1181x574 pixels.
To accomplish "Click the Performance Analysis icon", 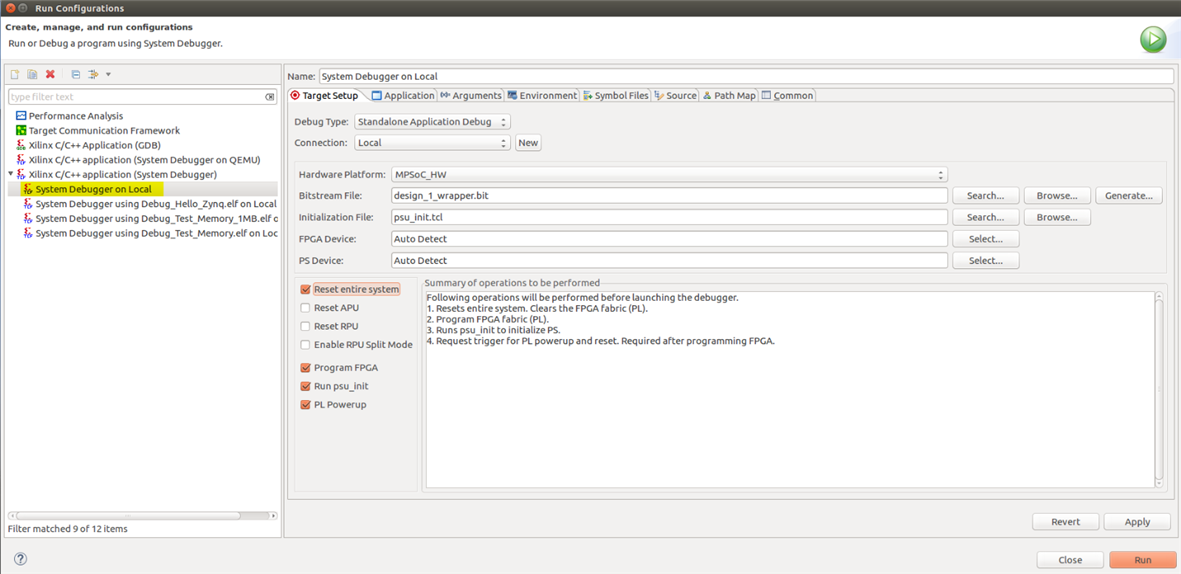I will coord(21,116).
